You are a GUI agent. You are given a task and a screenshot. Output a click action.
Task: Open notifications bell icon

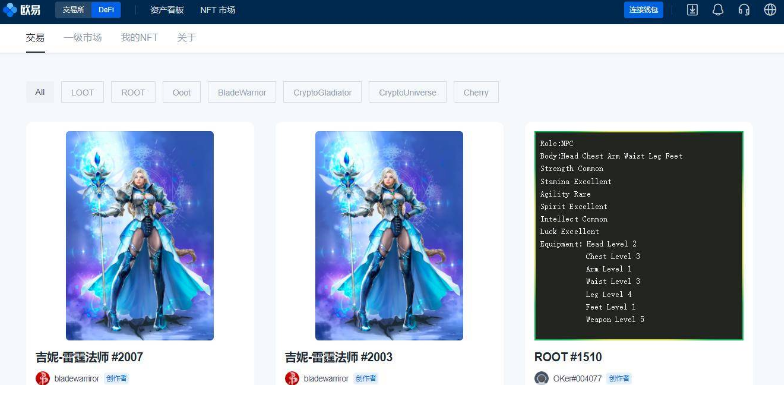[718, 10]
